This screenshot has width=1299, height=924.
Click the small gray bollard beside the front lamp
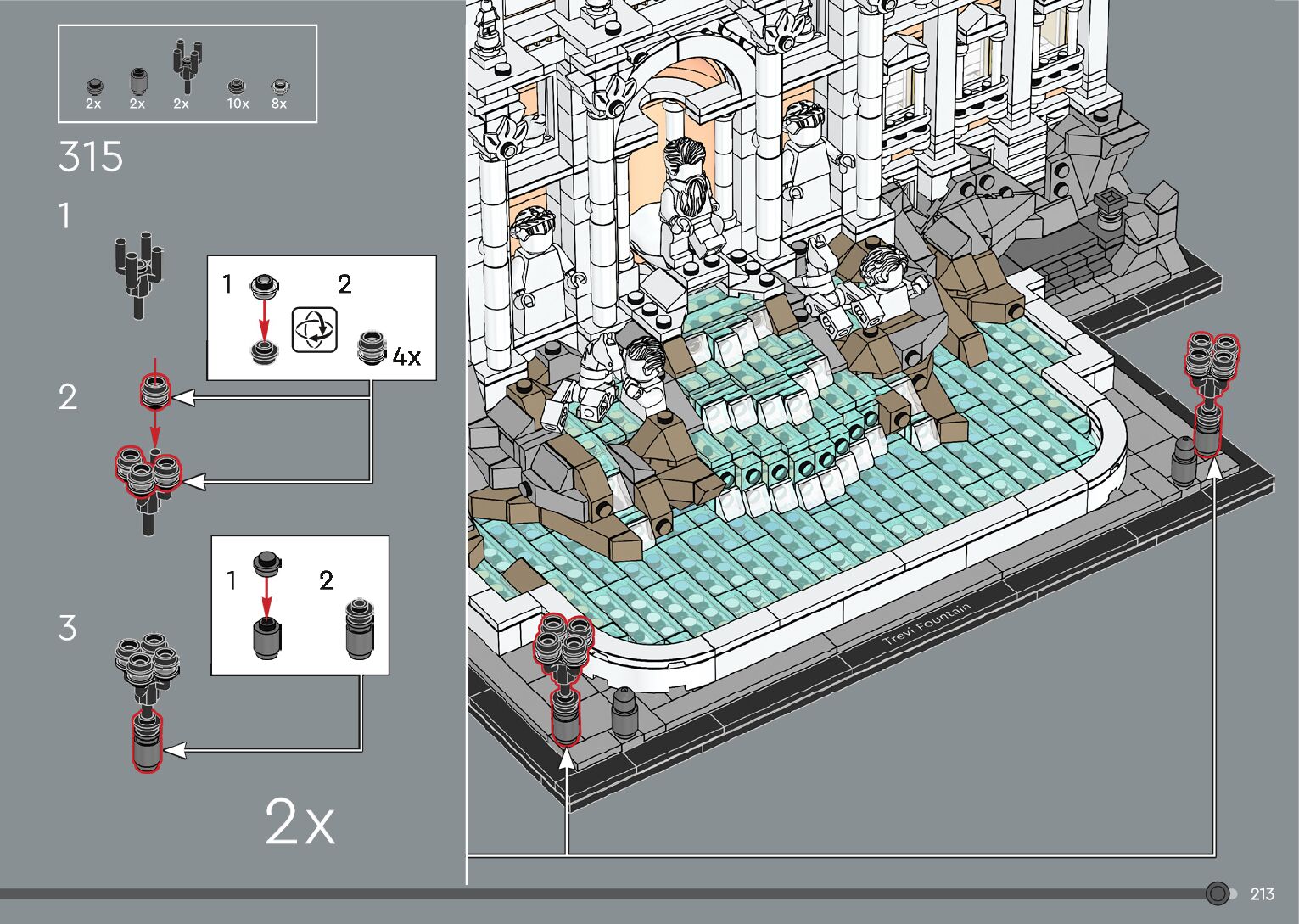tap(624, 711)
